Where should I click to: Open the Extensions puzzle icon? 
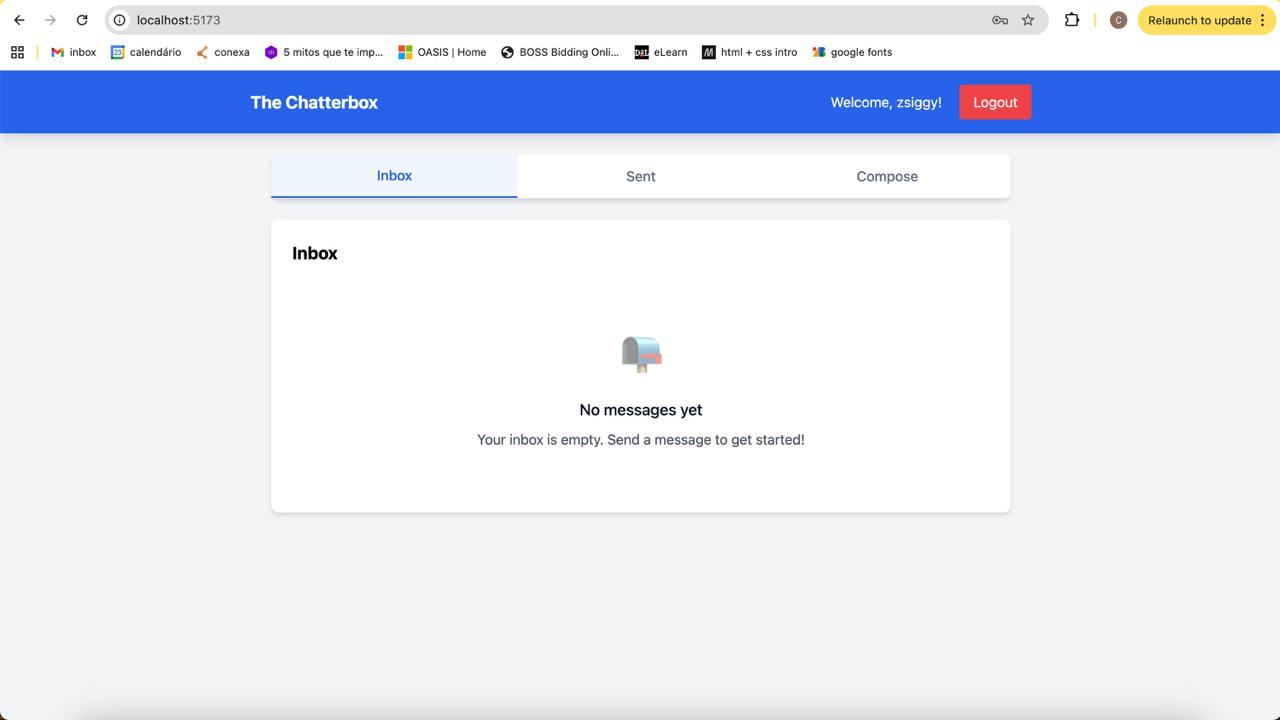(x=1072, y=20)
